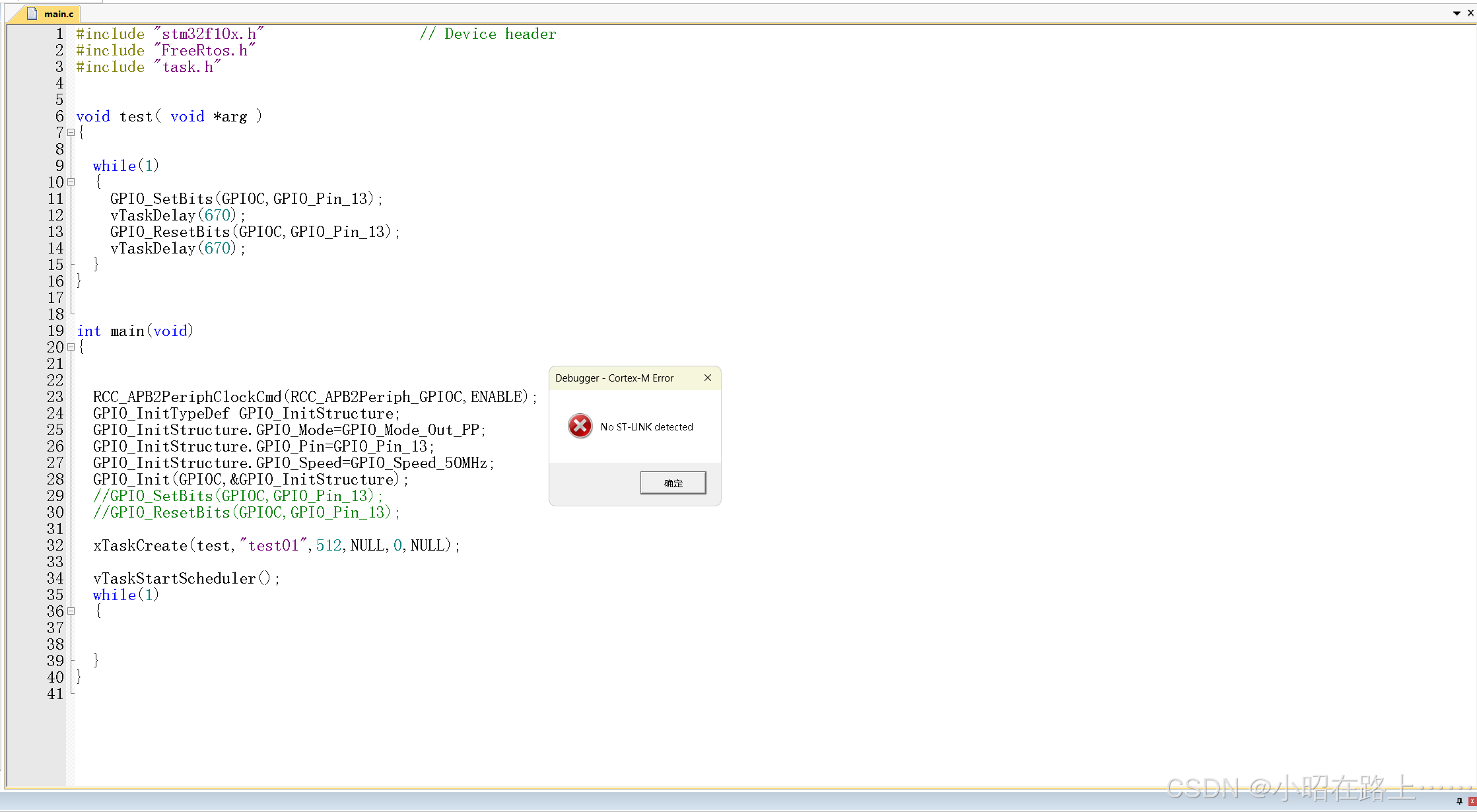Screen dimensions: 1477x812
Task: Click the 确定 button in the error dialog
Action: click(673, 483)
